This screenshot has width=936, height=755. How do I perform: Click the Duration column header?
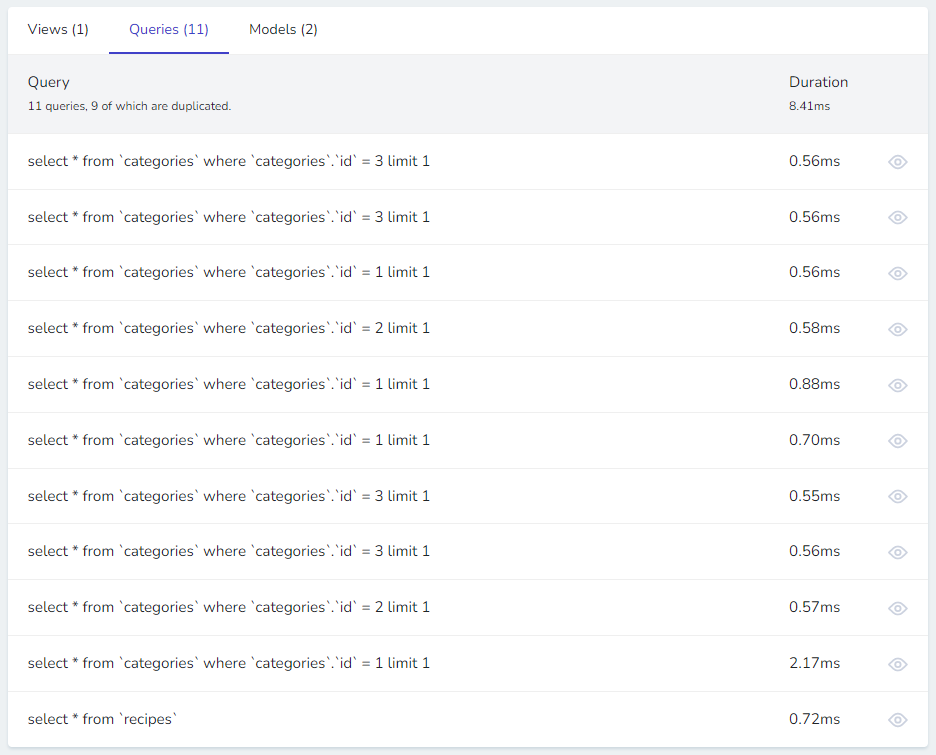[x=818, y=82]
